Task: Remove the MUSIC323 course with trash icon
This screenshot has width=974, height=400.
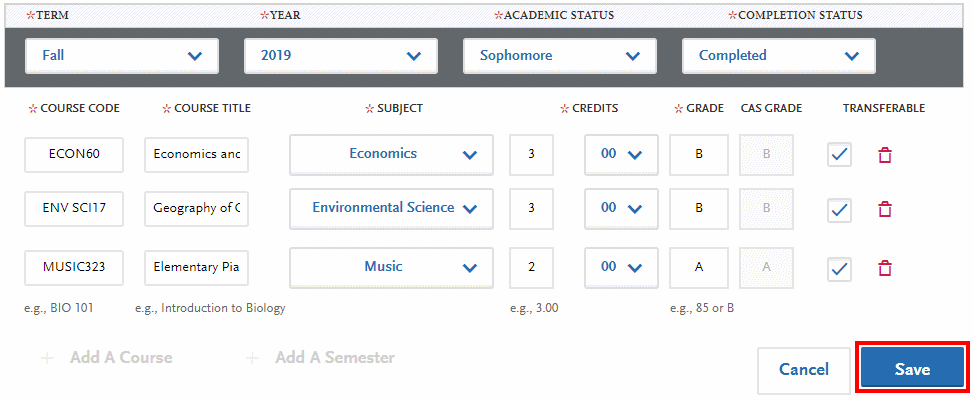Action: [884, 268]
